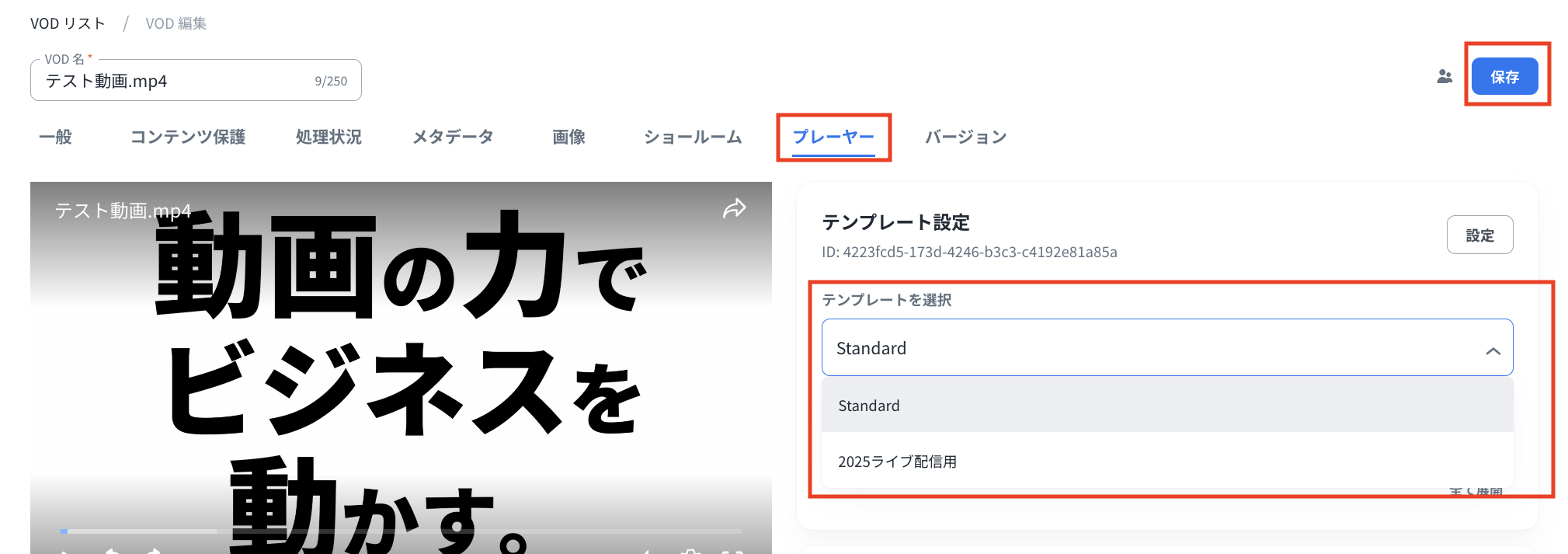Choose the 2025ライブ配信用 template option
The width and height of the screenshot is (1568, 554).
point(897,462)
